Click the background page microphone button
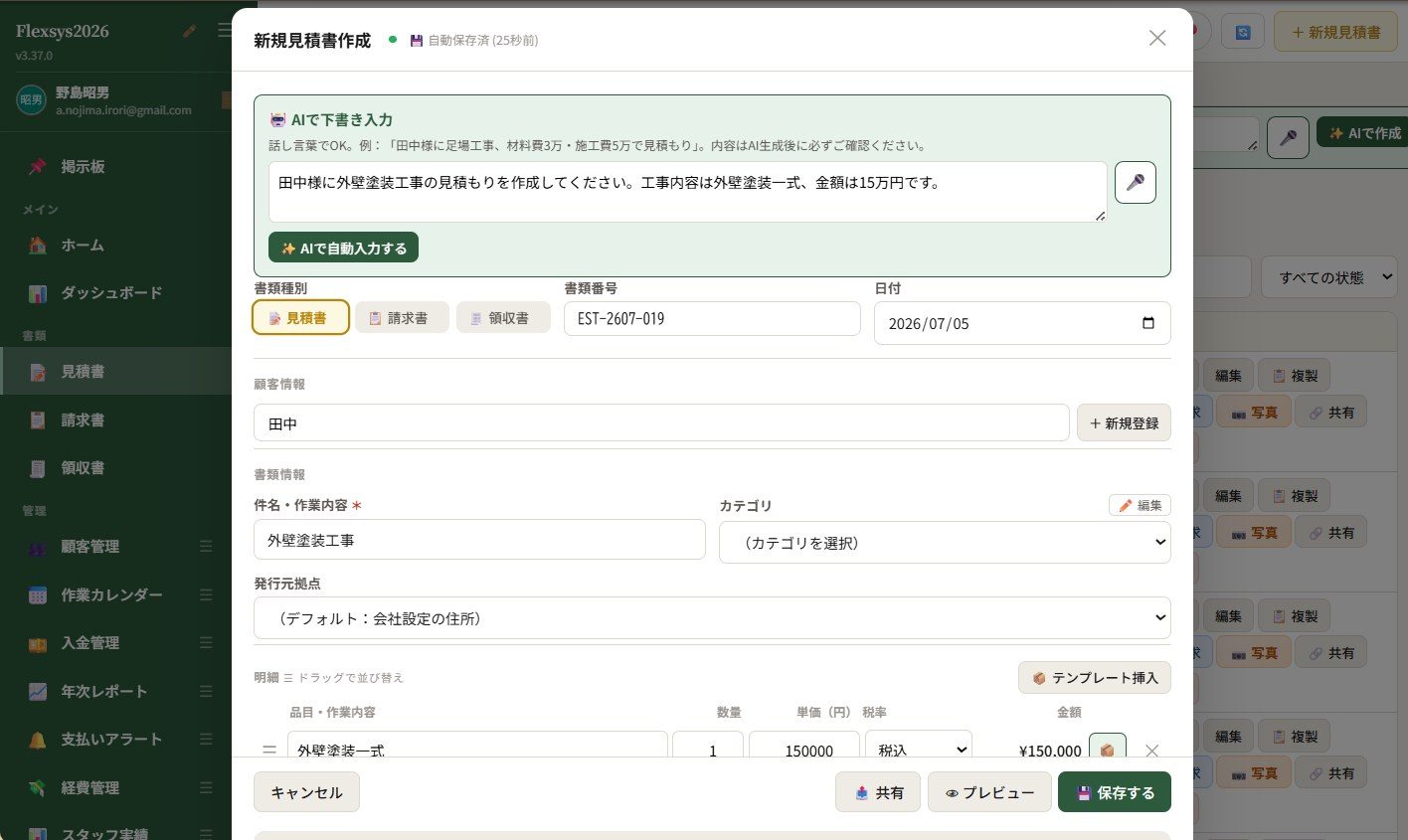Image resolution: width=1408 pixels, height=840 pixels. coord(1288,136)
